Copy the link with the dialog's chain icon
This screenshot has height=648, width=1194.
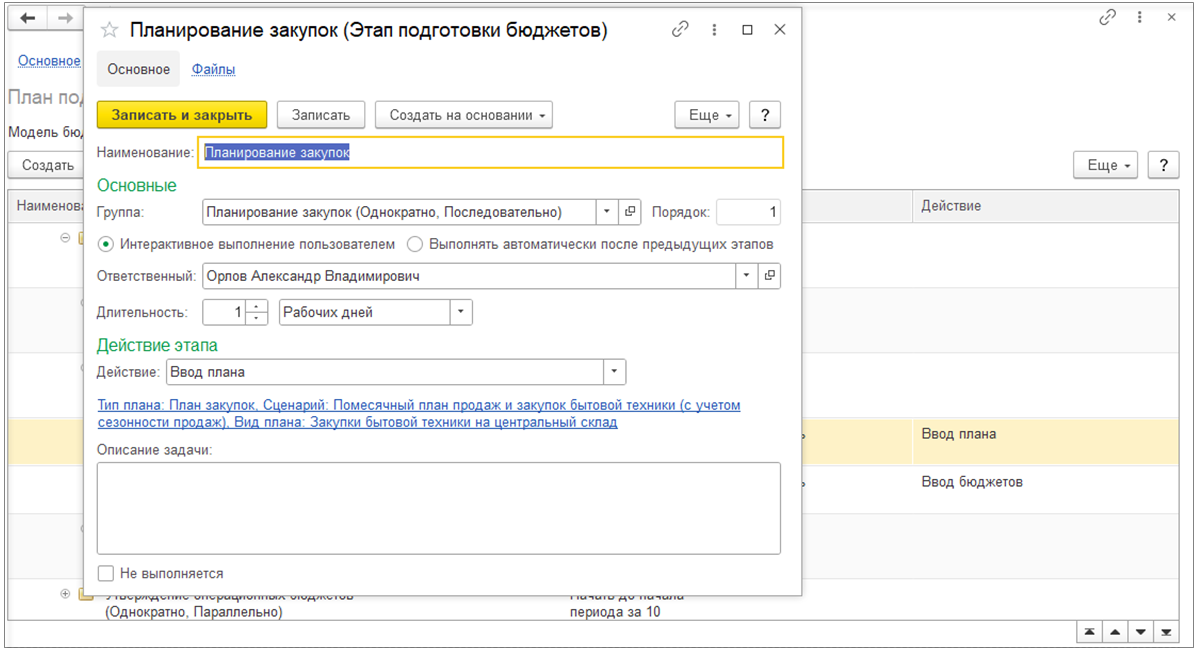tap(680, 30)
